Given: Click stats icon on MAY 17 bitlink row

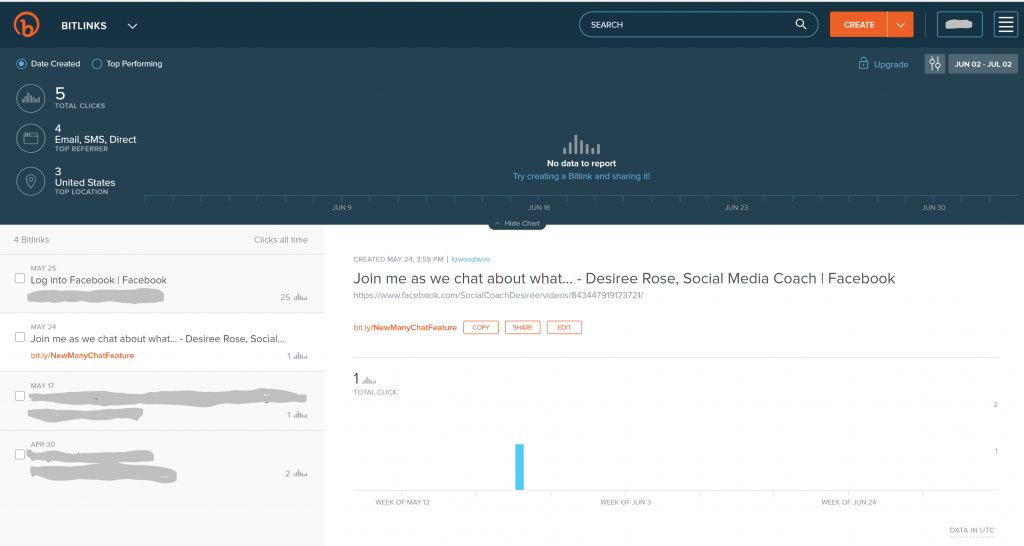Looking at the screenshot, I should 300,415.
